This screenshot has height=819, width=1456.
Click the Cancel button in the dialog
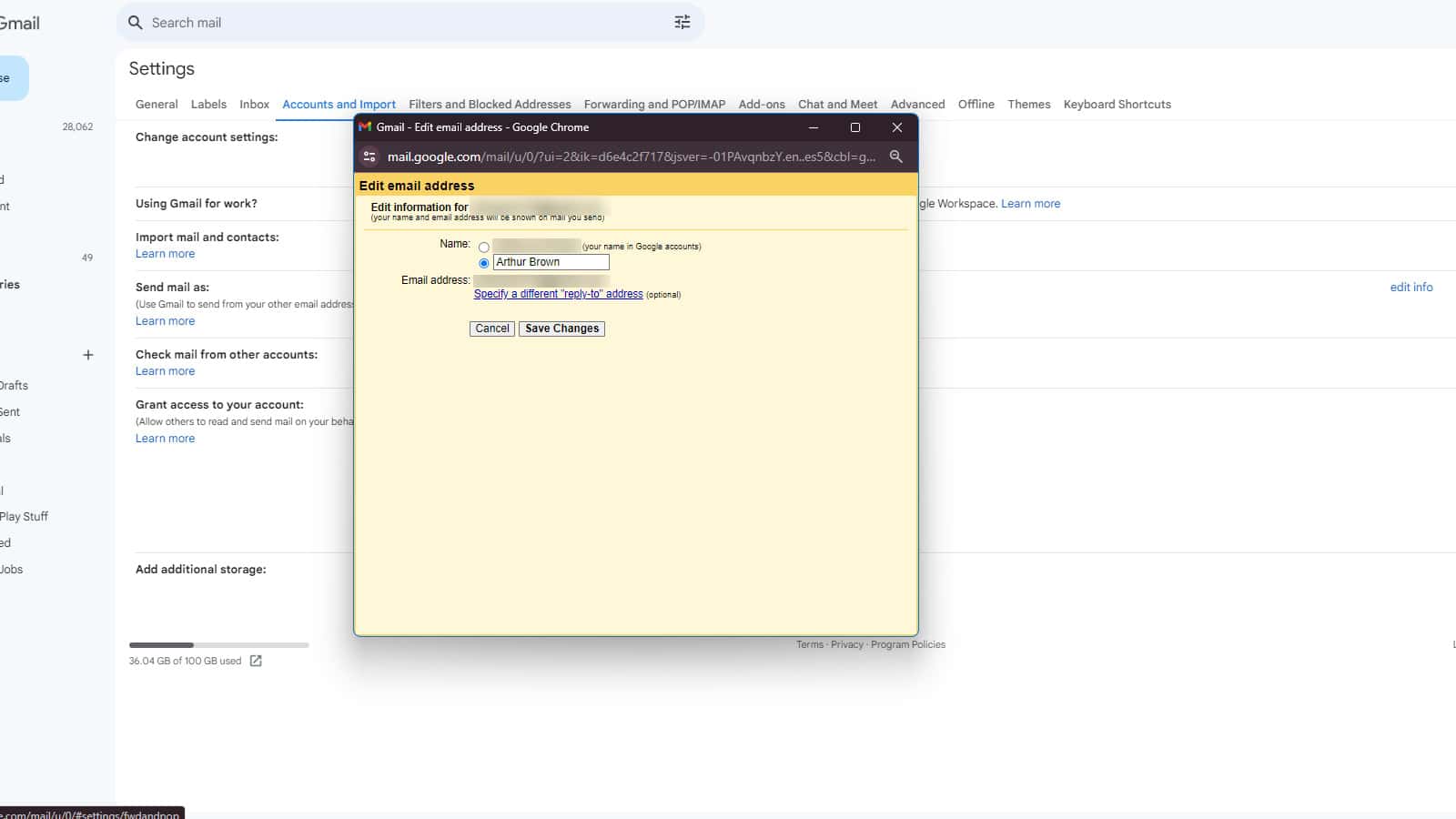[491, 329]
